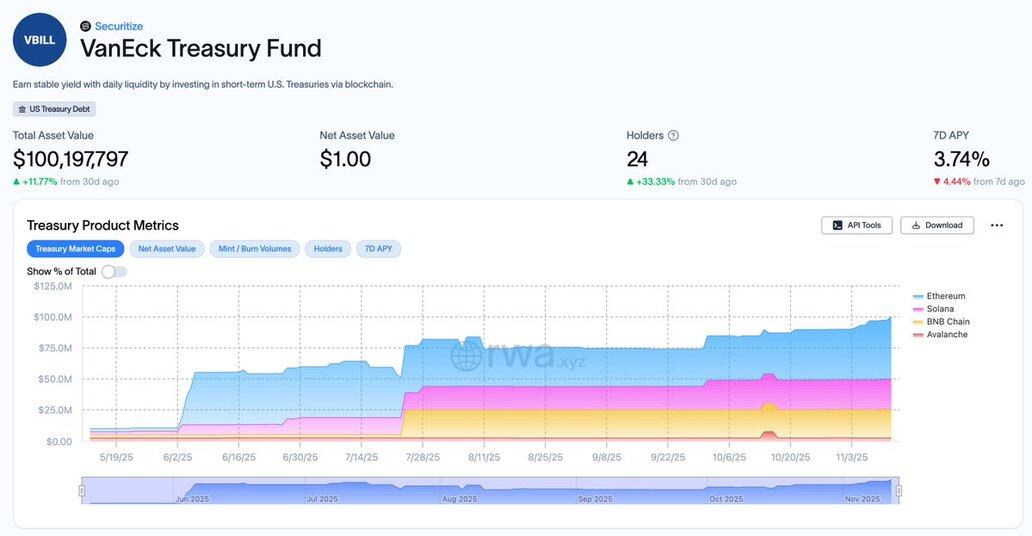This screenshot has height=536, width=1032.
Task: Click the Holders info question mark icon
Action: click(673, 136)
